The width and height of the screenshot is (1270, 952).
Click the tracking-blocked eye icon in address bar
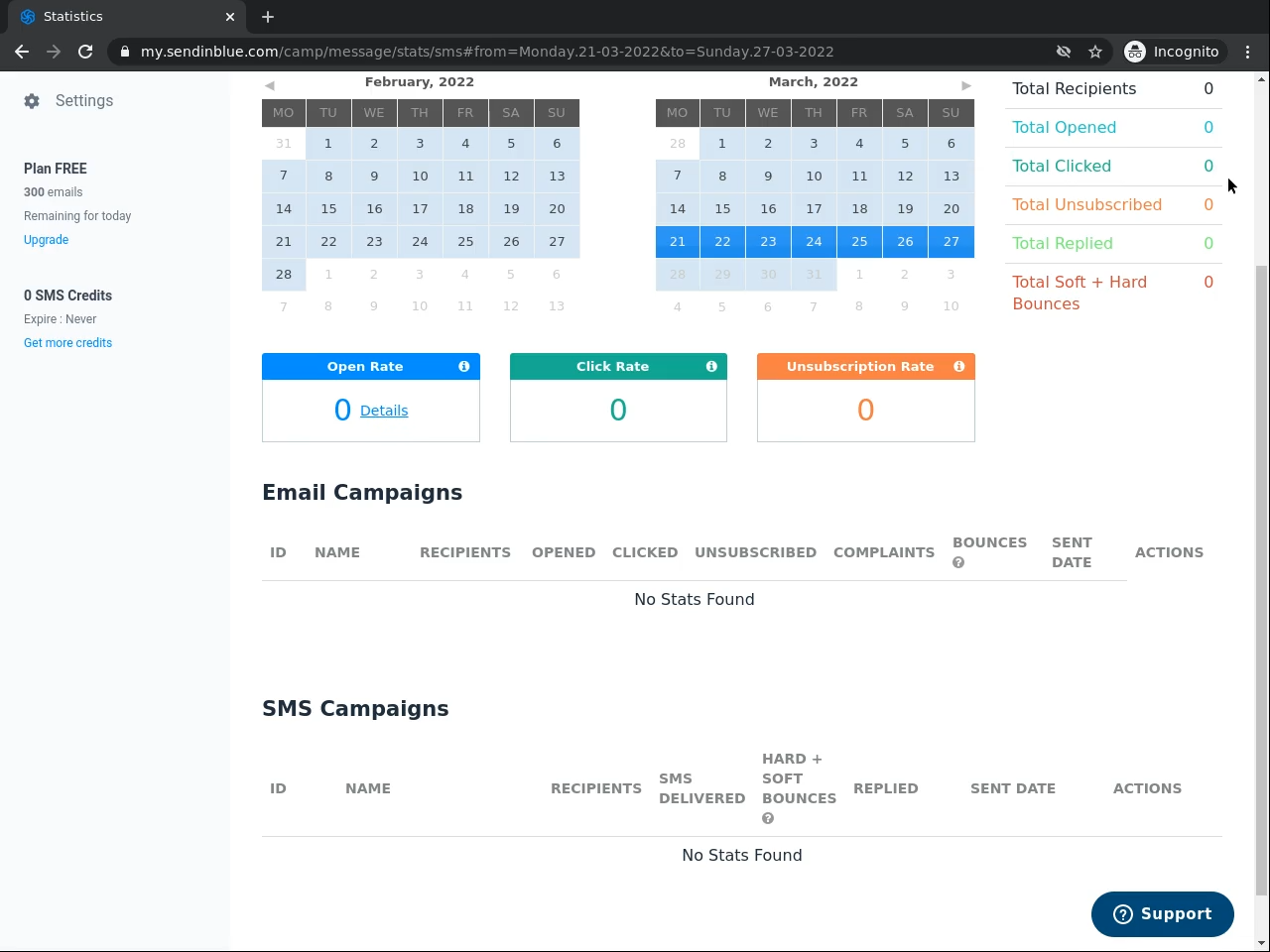tap(1064, 52)
